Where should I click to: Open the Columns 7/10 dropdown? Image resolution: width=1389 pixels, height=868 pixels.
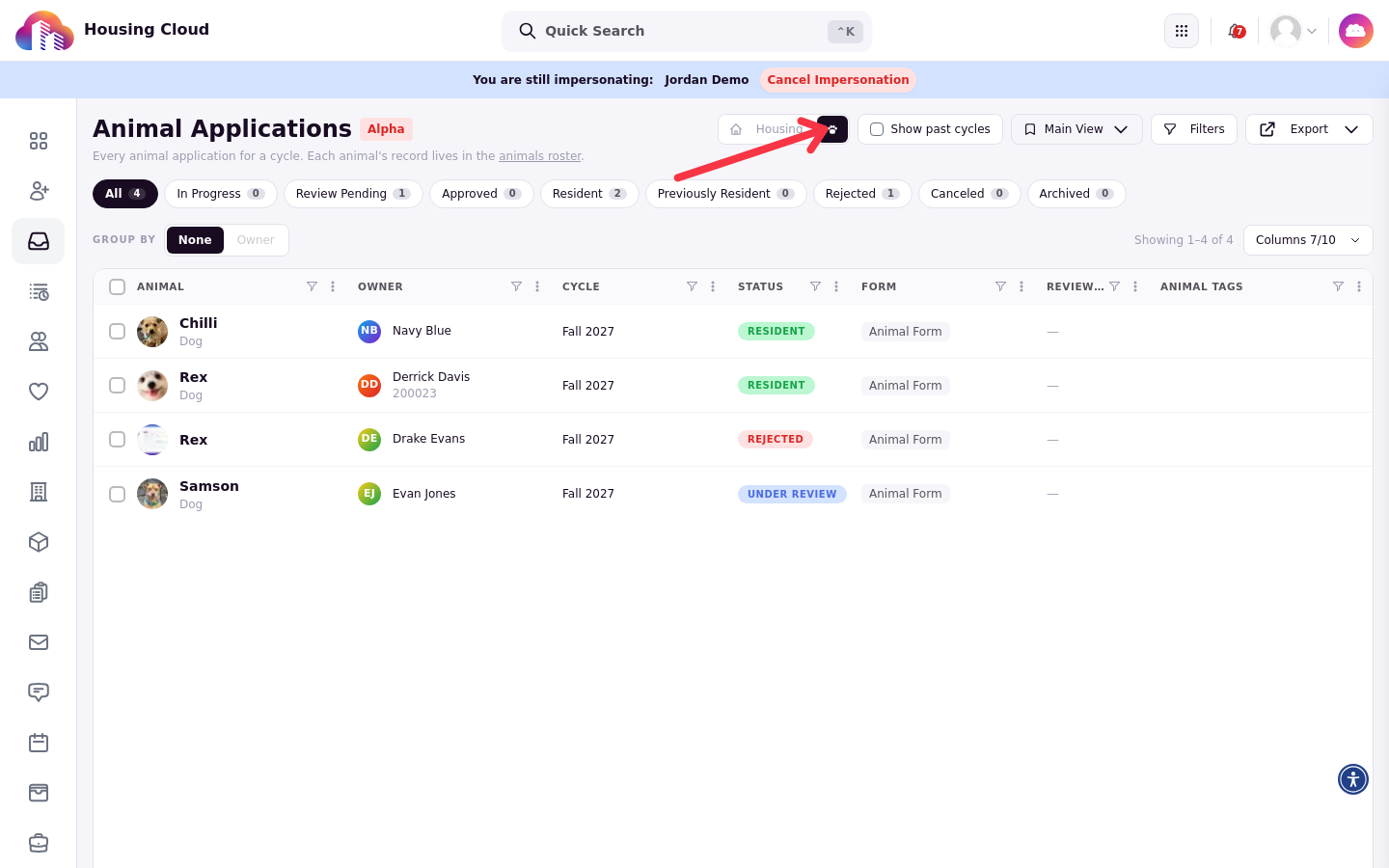1308,240
